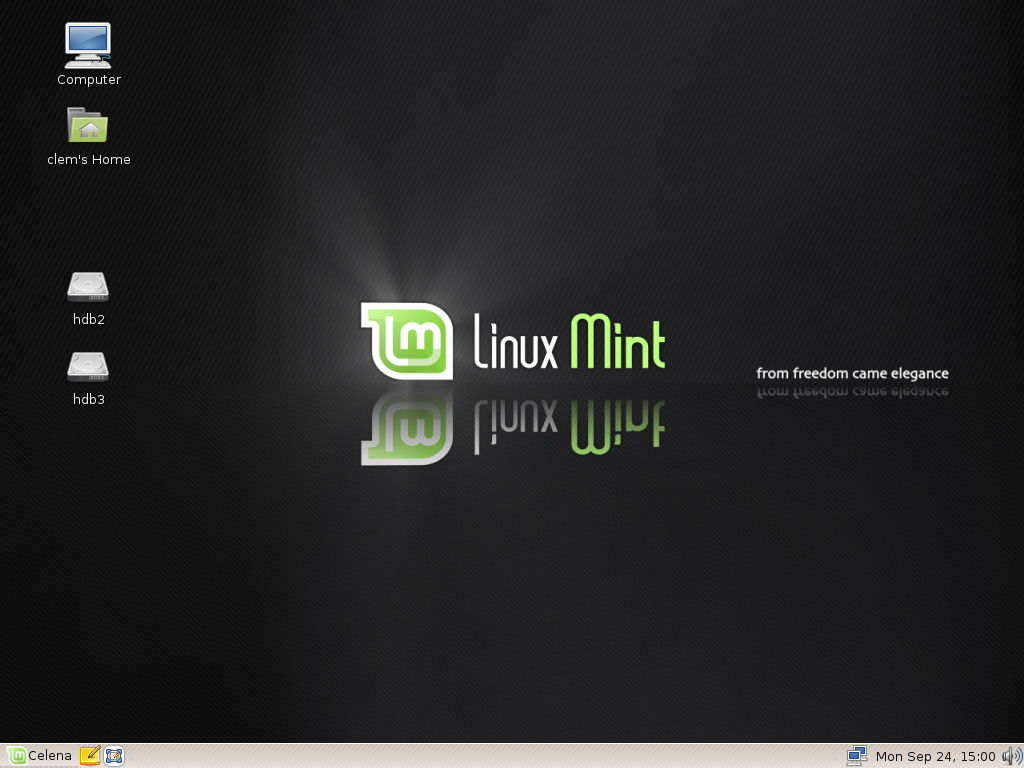Click the empty middle area of bottom panel
This screenshot has height=768, width=1024.
pos(480,756)
